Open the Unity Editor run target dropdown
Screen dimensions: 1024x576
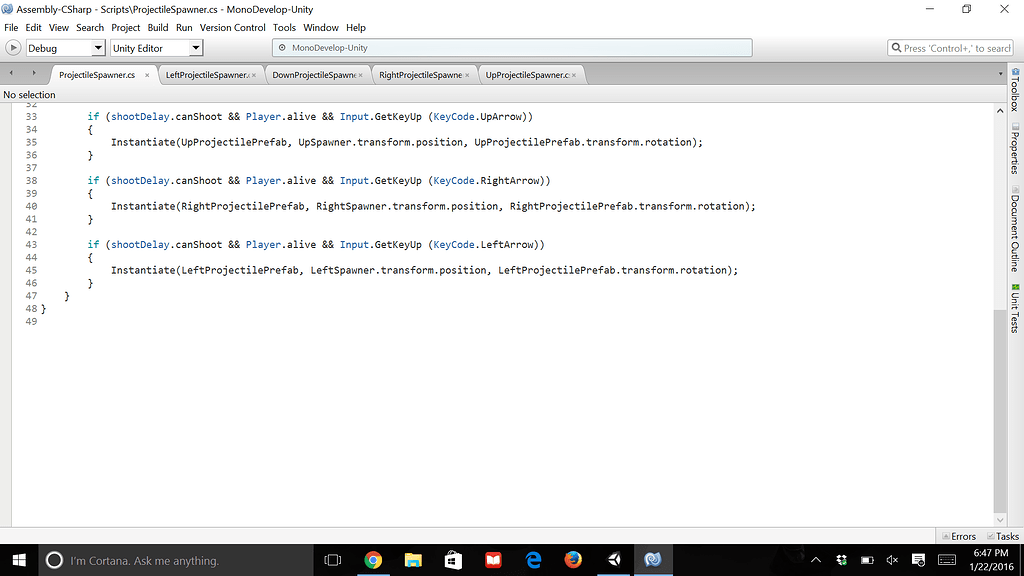point(194,47)
